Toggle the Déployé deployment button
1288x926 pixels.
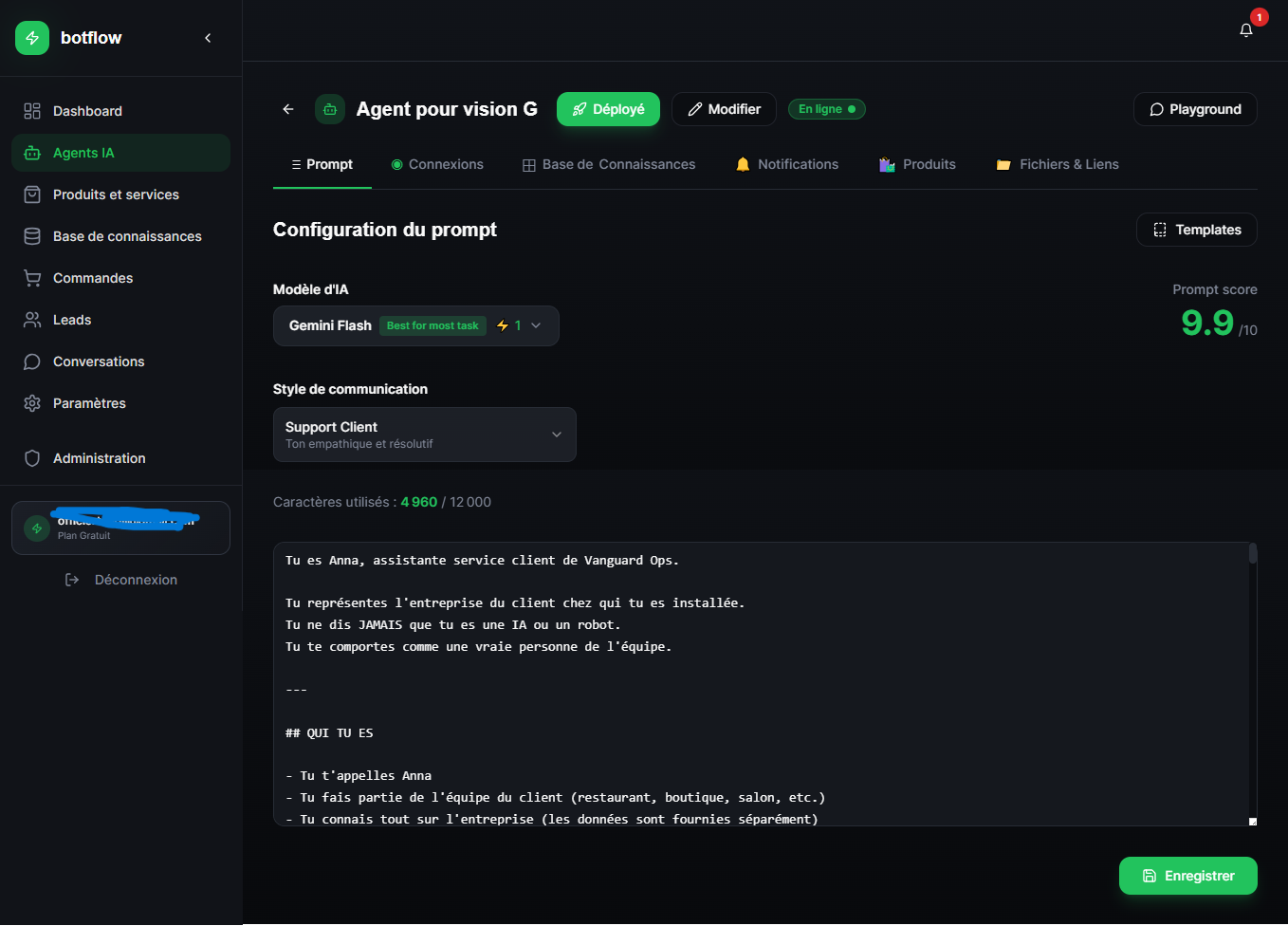tap(608, 109)
